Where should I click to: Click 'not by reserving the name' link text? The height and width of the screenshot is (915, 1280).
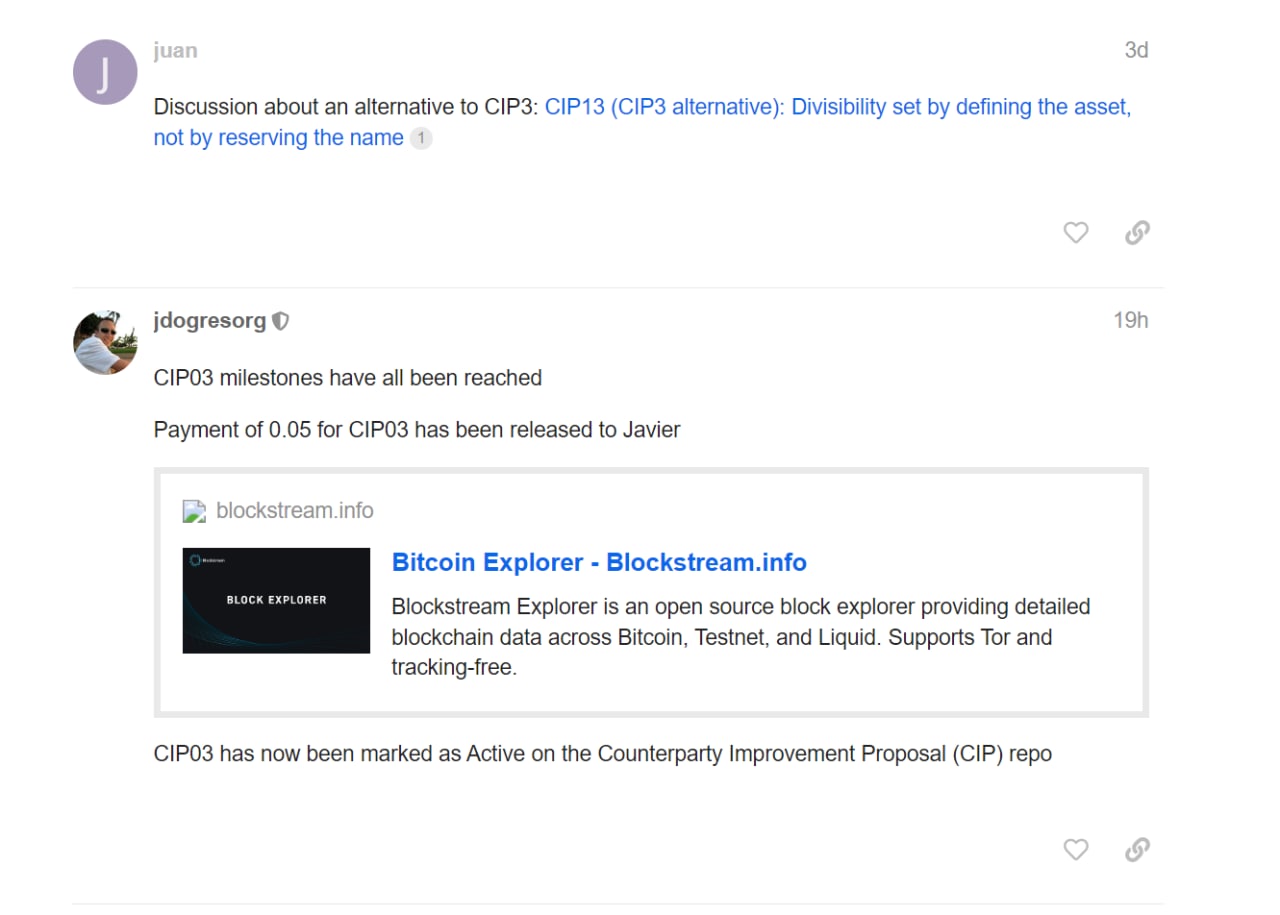coord(279,138)
